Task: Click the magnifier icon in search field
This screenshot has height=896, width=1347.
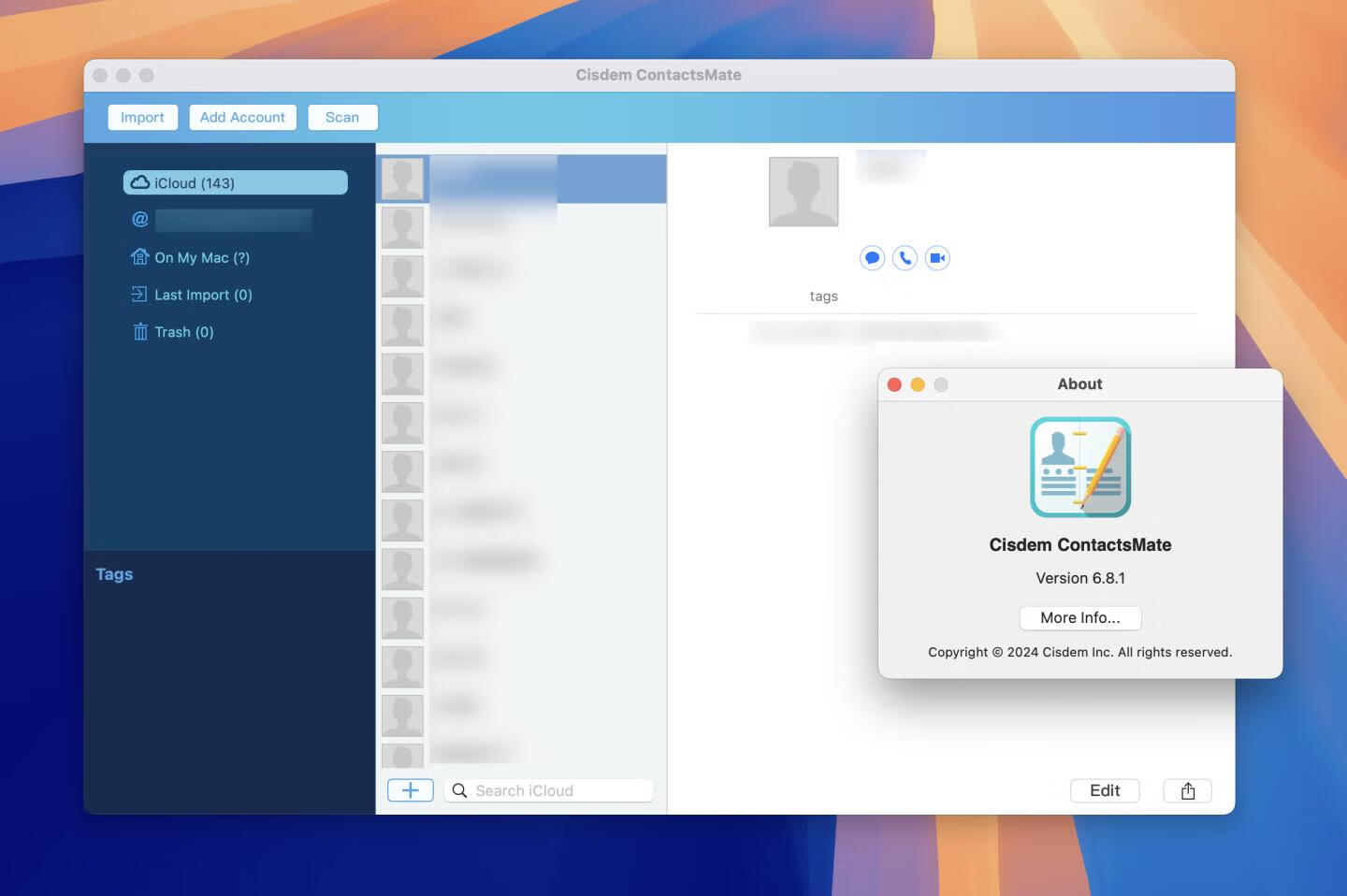Action: (459, 790)
